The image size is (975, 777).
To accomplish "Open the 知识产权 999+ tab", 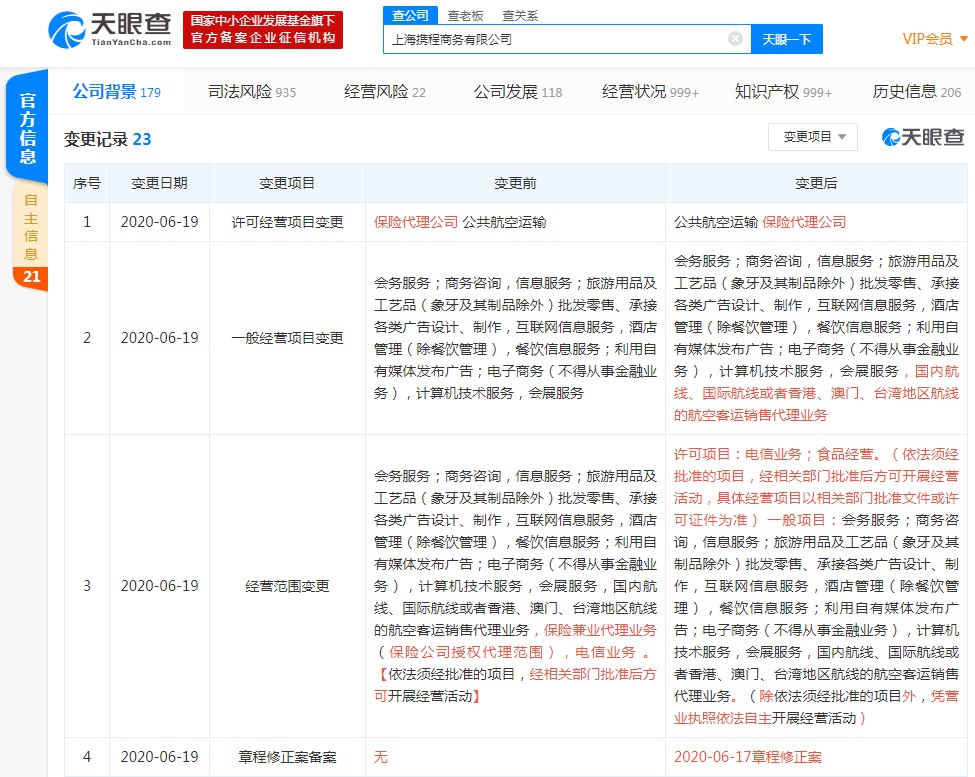I will tap(783, 92).
